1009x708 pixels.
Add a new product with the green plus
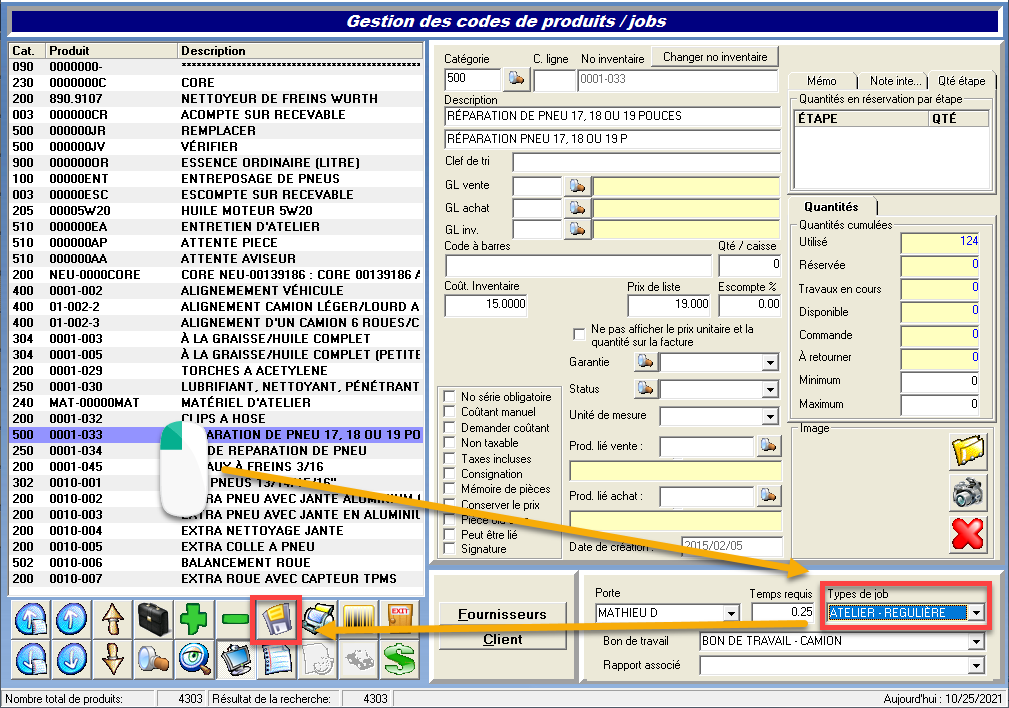coord(193,620)
